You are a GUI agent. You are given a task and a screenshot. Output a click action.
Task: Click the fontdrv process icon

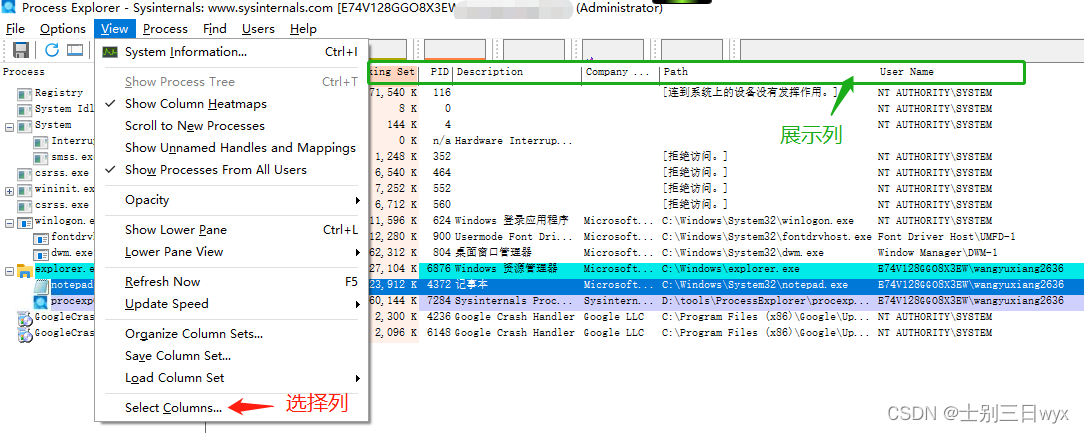[x=41, y=237]
